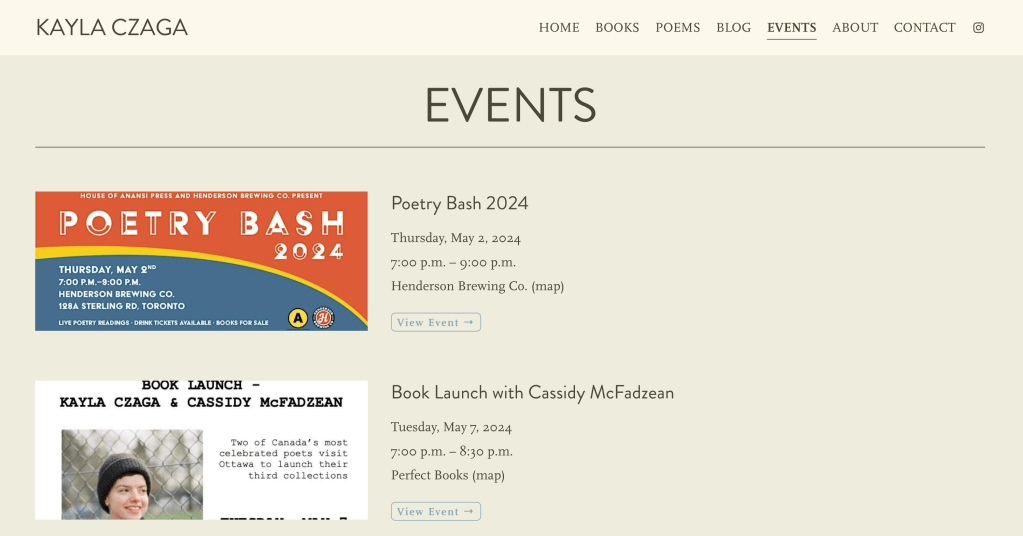Click the Thursday, May 2, 2024 date text
This screenshot has width=1023, height=536.
(455, 238)
